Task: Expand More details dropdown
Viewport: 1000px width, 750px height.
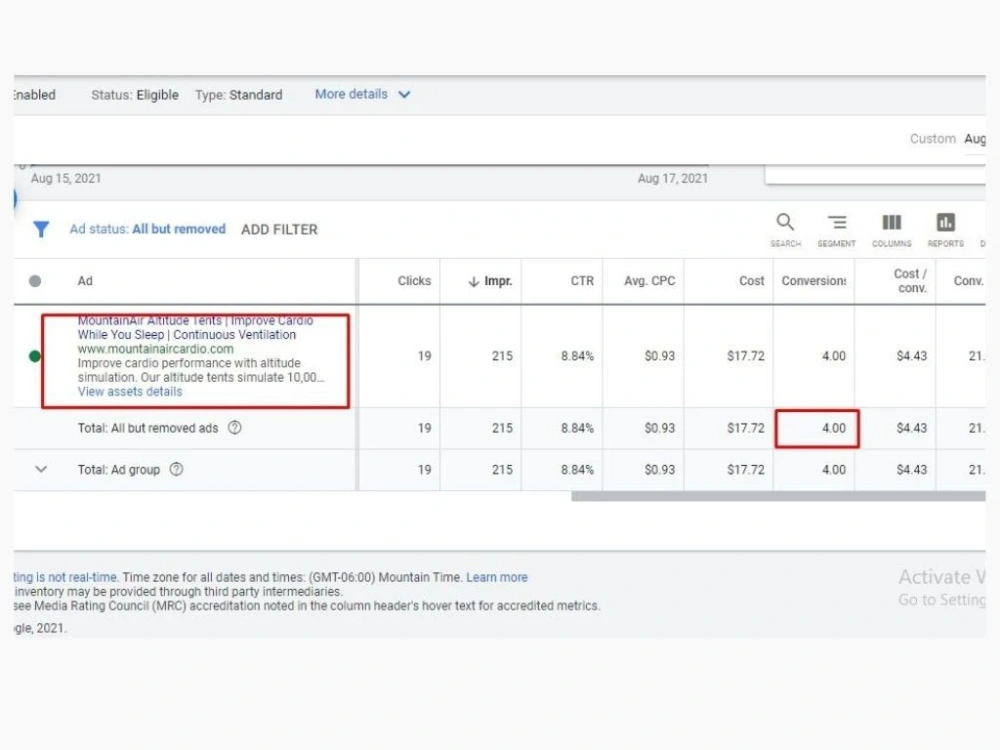Action: (x=362, y=94)
